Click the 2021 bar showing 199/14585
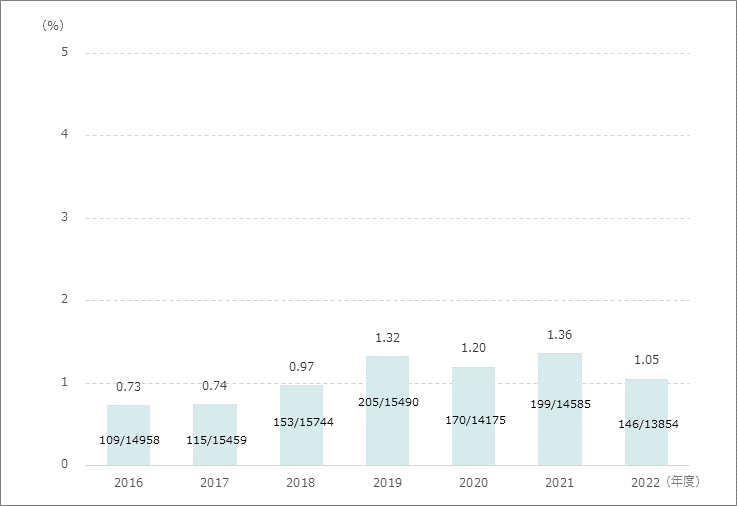Screen dimensions: 737x506 (x=560, y=409)
